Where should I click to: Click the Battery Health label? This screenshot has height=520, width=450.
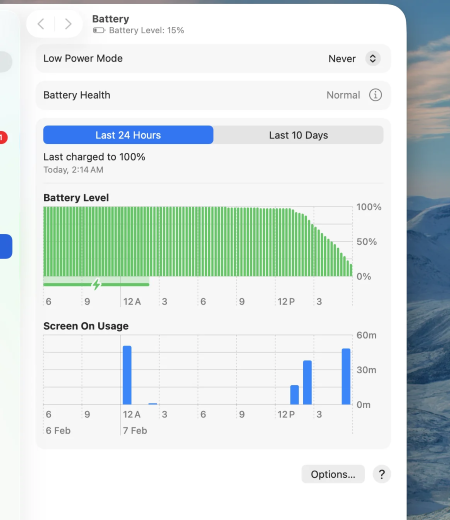(77, 95)
